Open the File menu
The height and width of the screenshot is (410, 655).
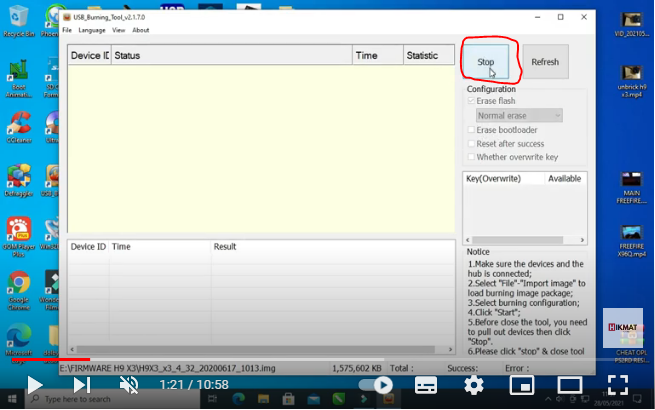tap(67, 30)
